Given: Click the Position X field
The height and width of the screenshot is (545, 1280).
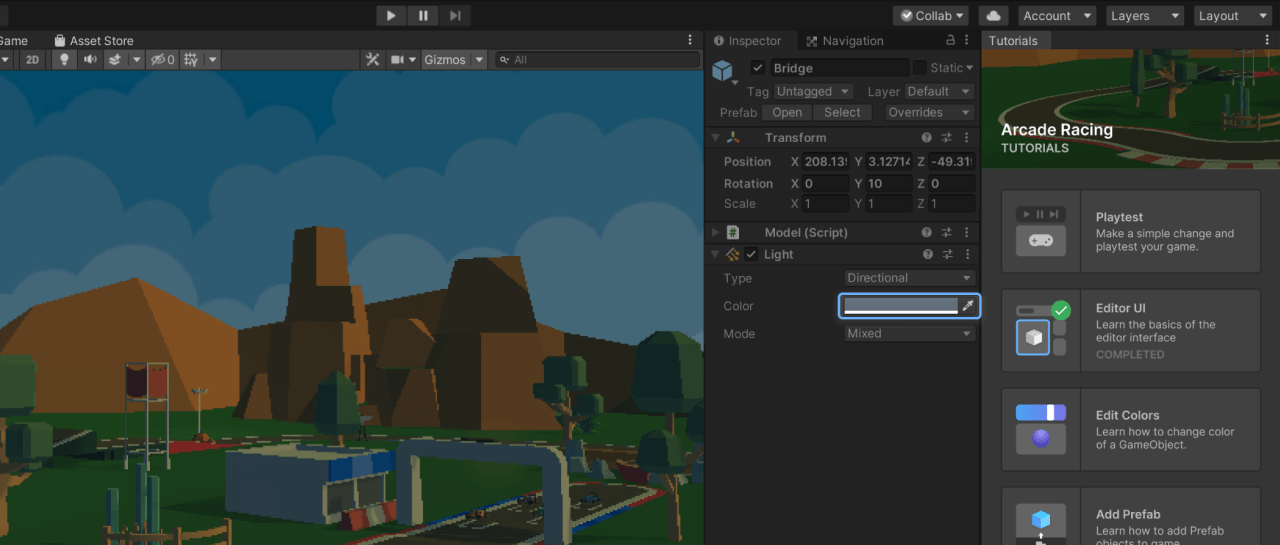Looking at the screenshot, I should coord(825,162).
